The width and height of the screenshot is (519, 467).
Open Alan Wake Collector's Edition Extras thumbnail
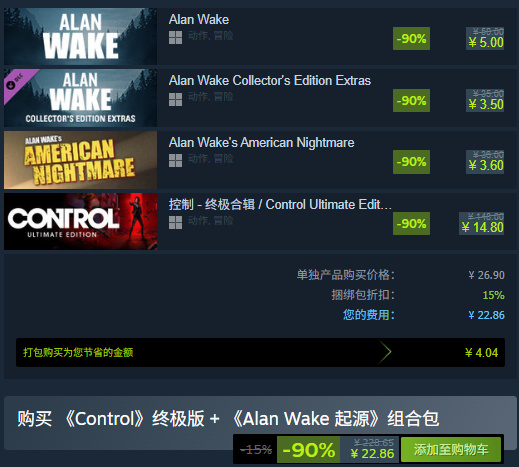pos(80,98)
